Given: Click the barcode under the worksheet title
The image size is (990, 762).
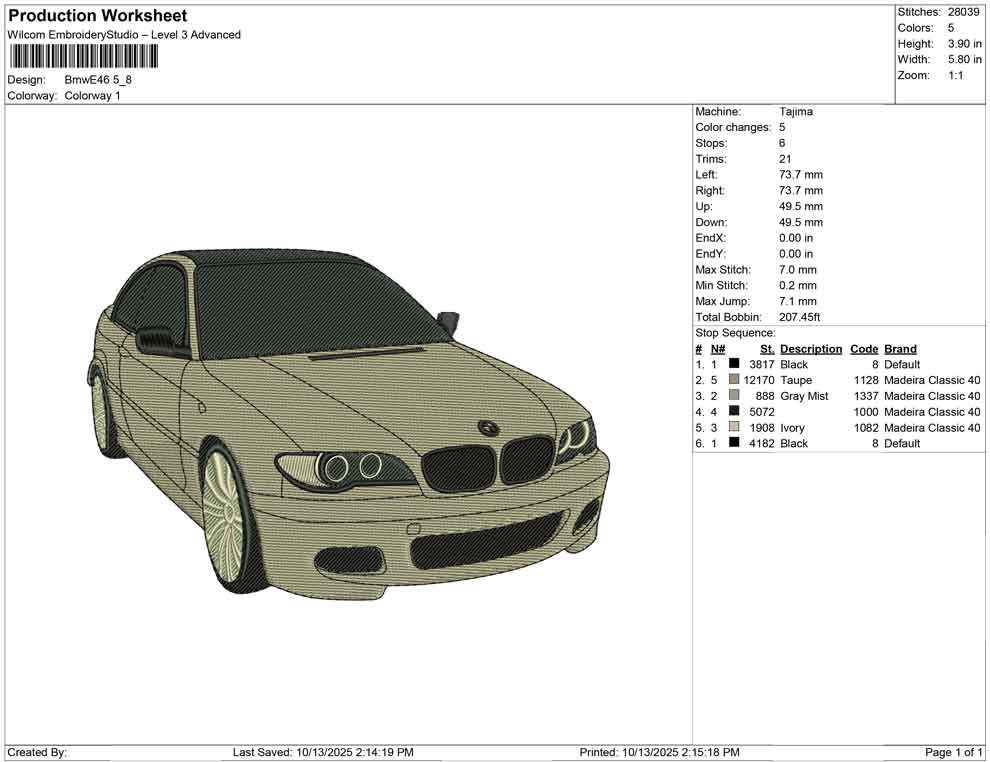Looking at the screenshot, I should tap(83, 56).
